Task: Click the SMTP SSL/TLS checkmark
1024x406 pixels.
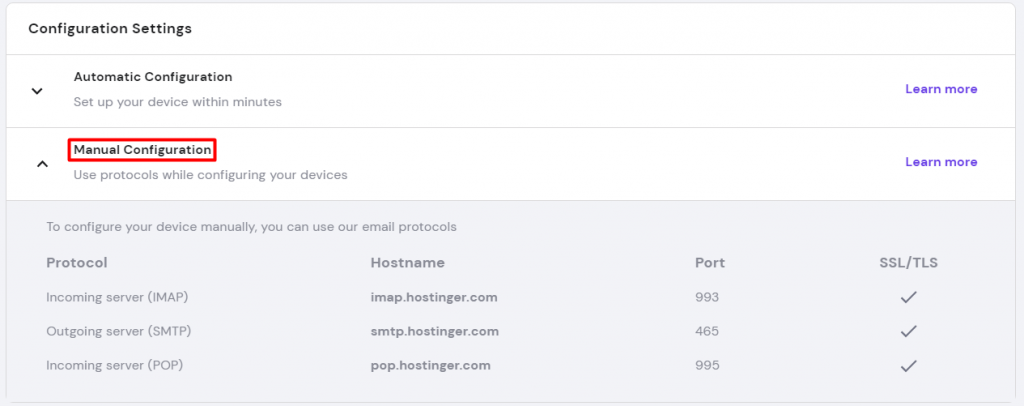Action: 908,331
